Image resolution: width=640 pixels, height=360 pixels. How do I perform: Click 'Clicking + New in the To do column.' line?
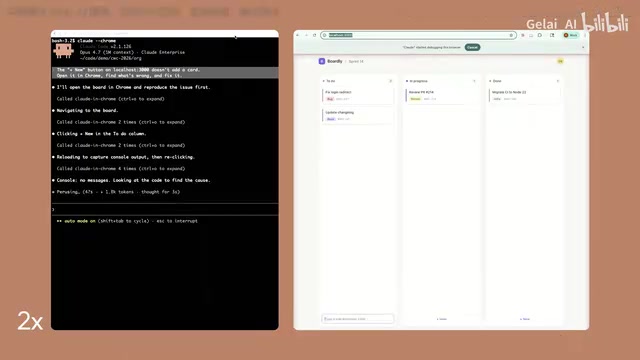tap(101, 134)
